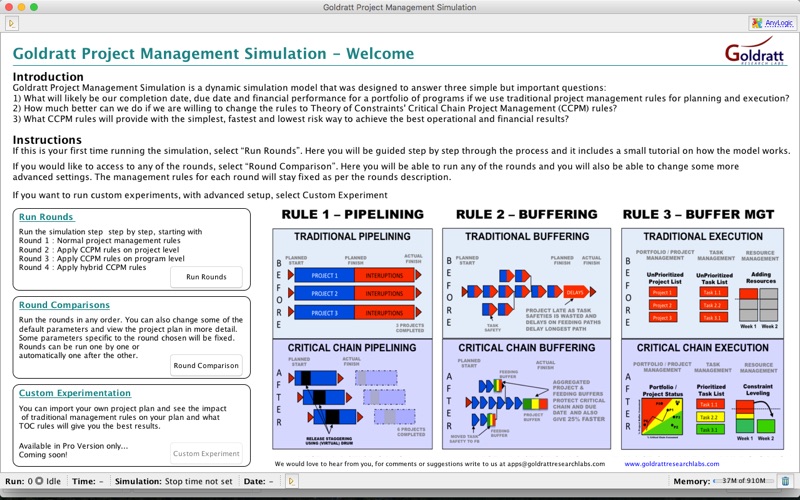The height and width of the screenshot is (500, 800).
Task: Click the memory usage progress bar
Action: [743, 481]
